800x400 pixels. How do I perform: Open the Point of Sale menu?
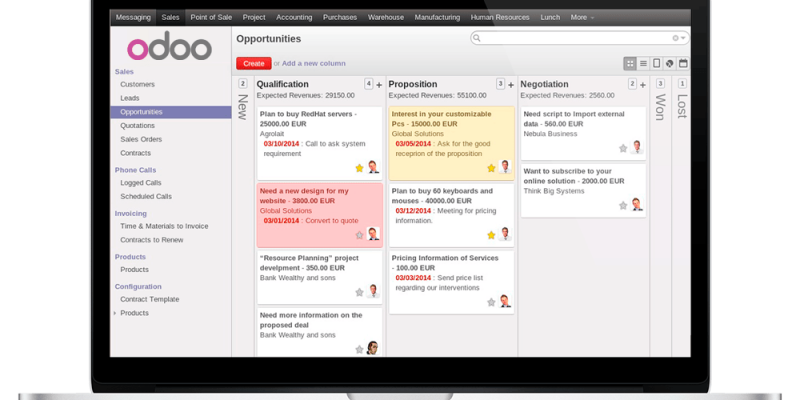tap(211, 17)
